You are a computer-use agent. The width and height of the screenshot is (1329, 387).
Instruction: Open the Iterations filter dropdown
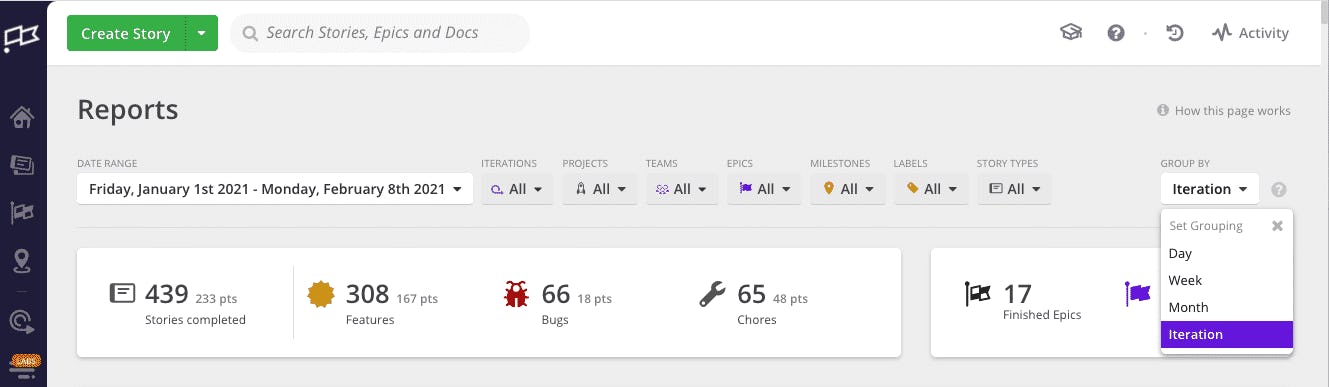pos(517,189)
